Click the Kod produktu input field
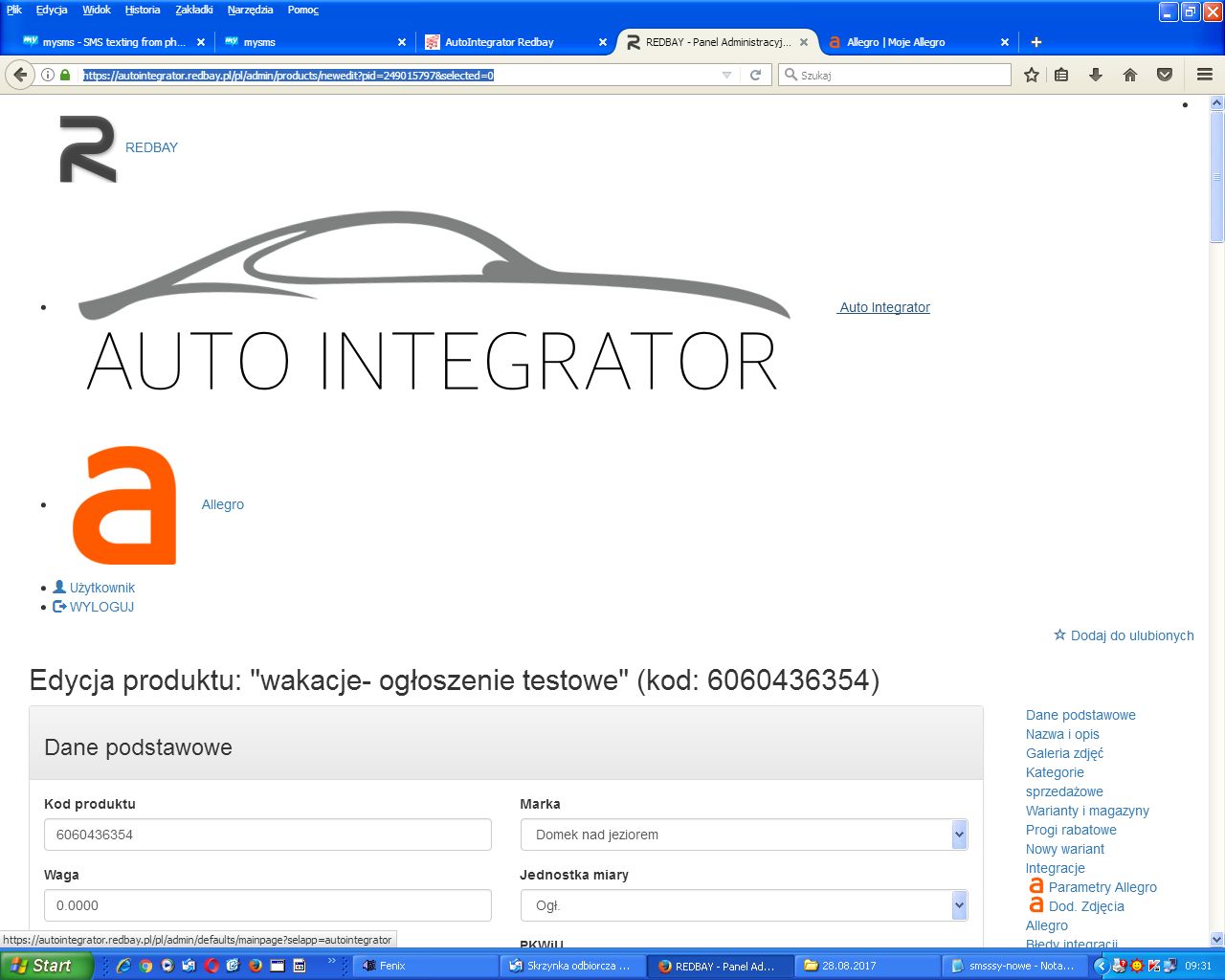 coord(267,835)
